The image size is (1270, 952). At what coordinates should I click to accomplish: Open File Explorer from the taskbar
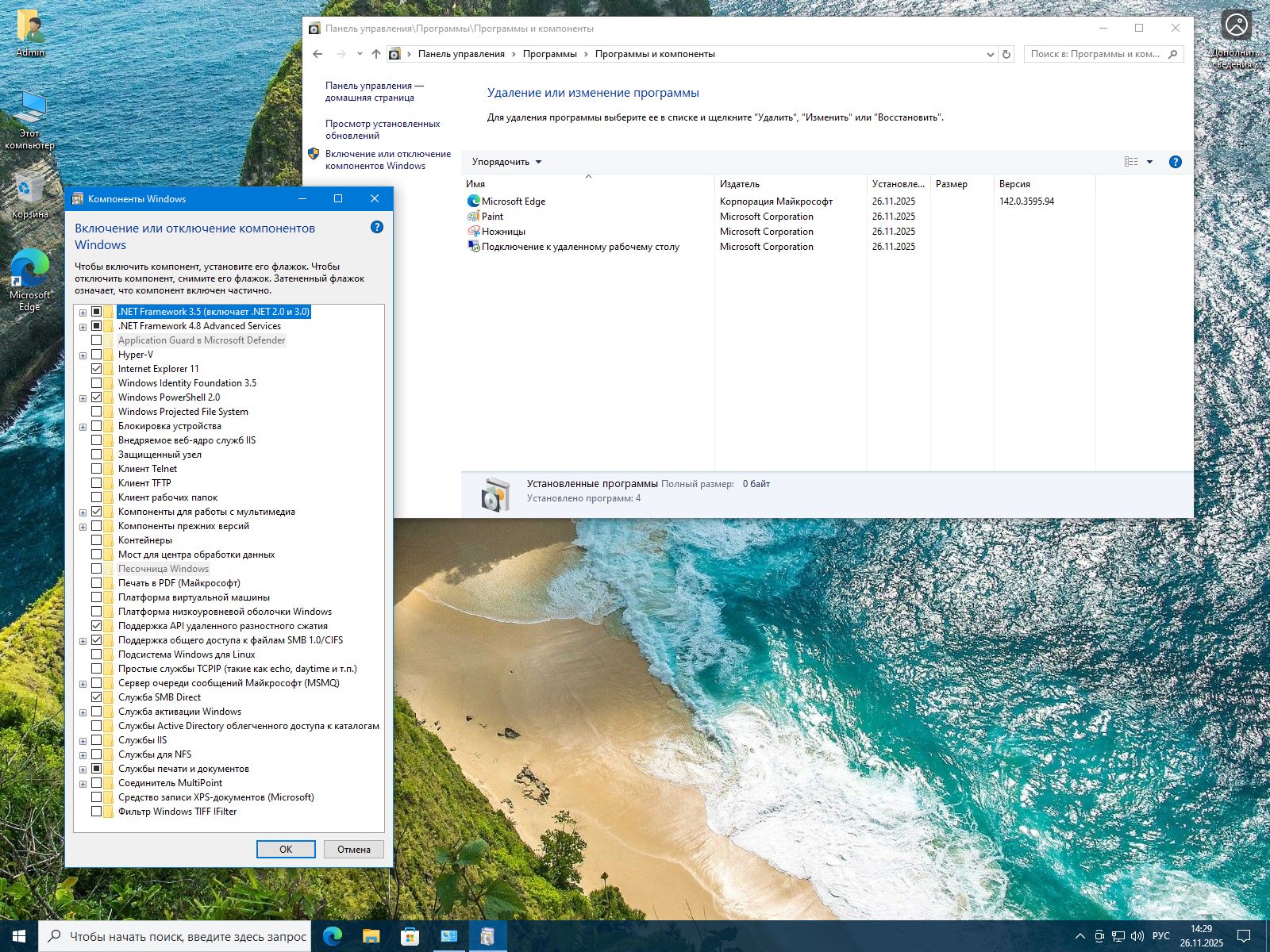[x=371, y=936]
